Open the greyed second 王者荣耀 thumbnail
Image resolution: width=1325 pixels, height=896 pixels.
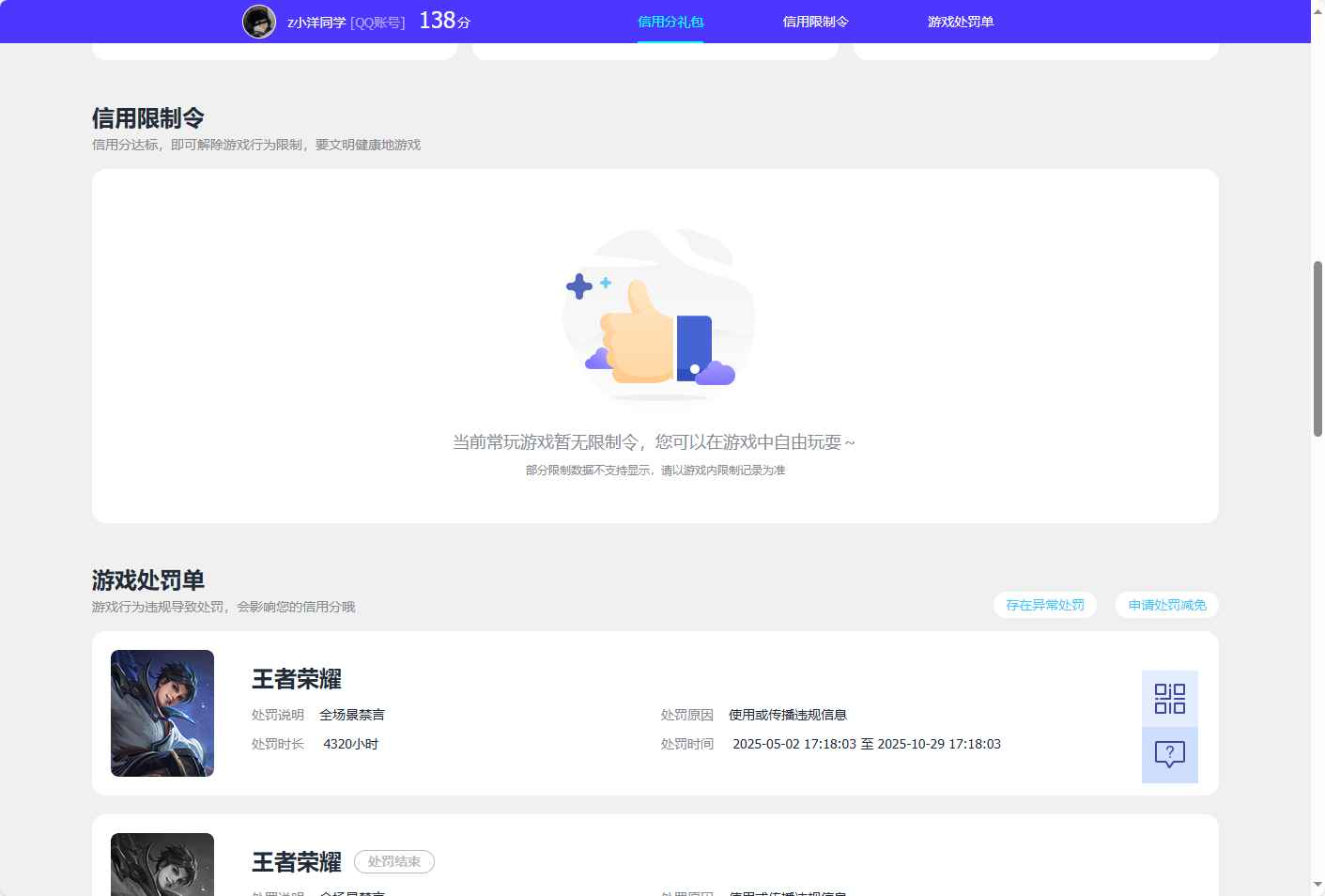[162, 864]
